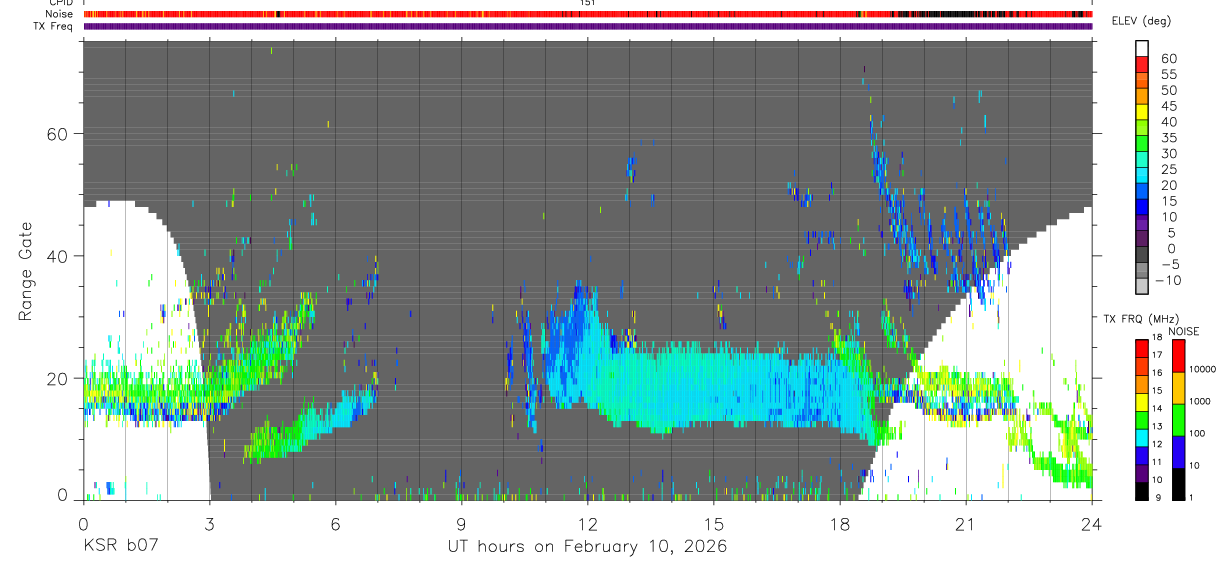Image resolution: width=1228 pixels, height=567 pixels.
Task: Pick the black bottom segment of the TX FRQ bar
Action: tap(1141, 493)
